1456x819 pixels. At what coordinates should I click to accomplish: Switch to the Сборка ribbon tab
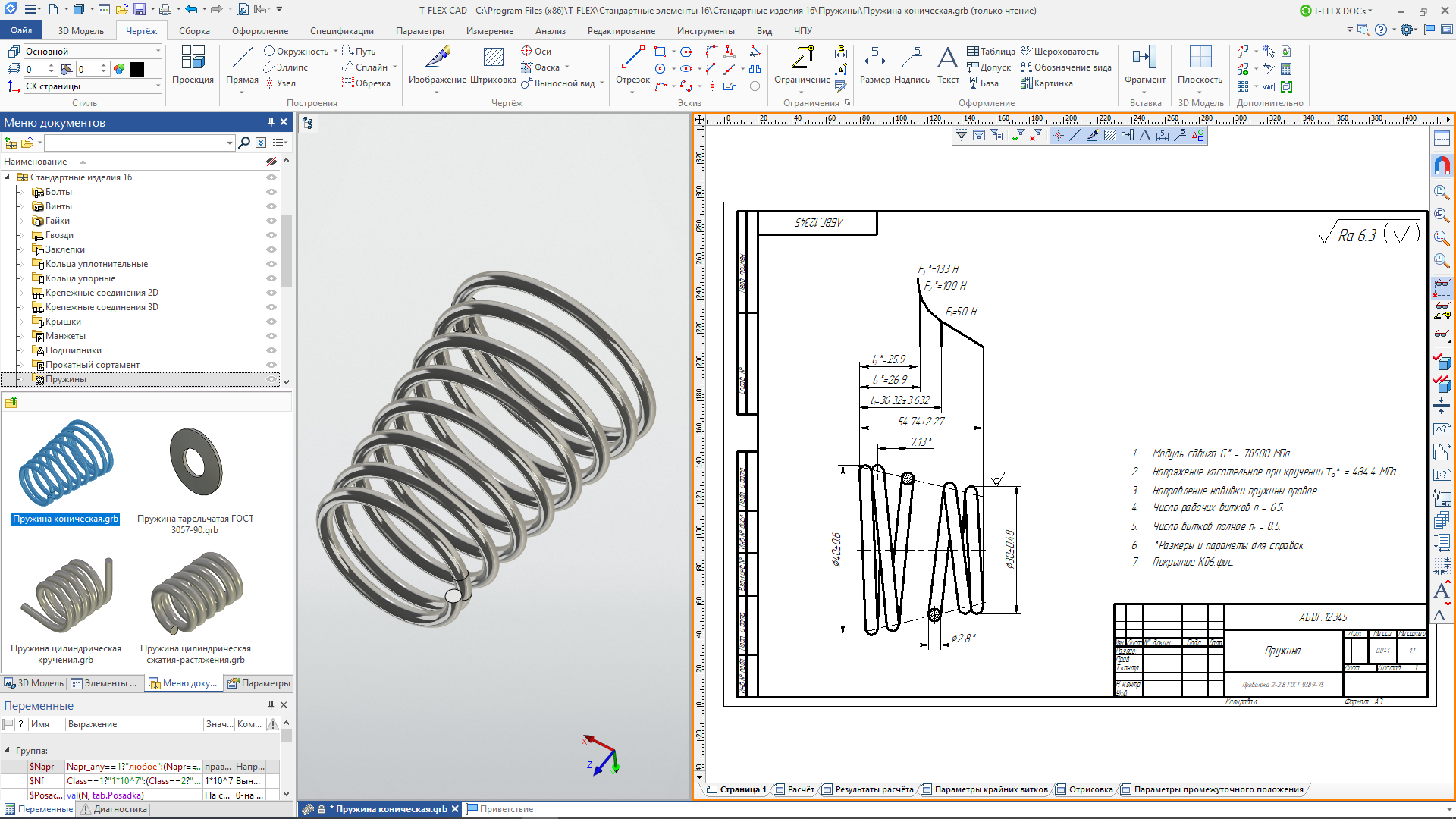click(194, 31)
